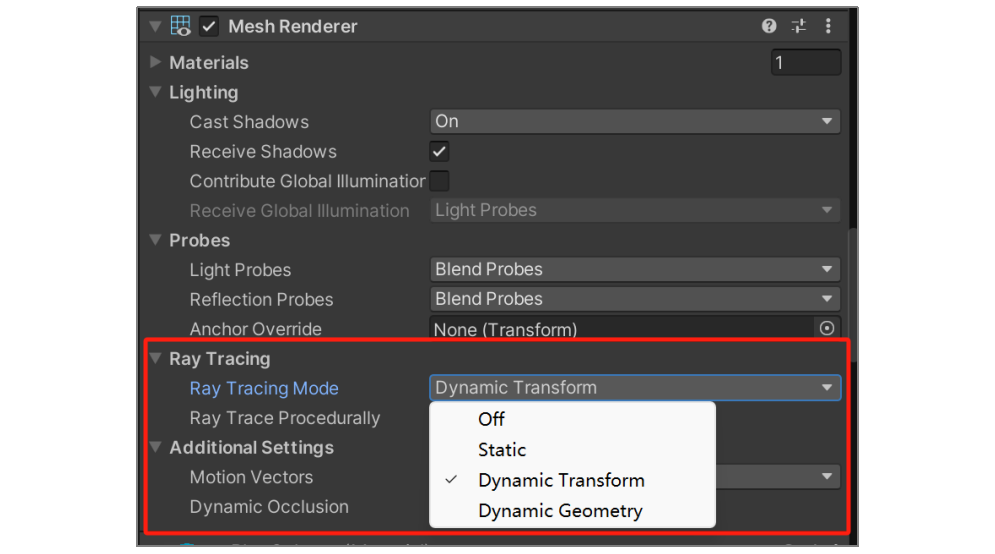Click the Mesh Renderer component icon

click(x=180, y=26)
